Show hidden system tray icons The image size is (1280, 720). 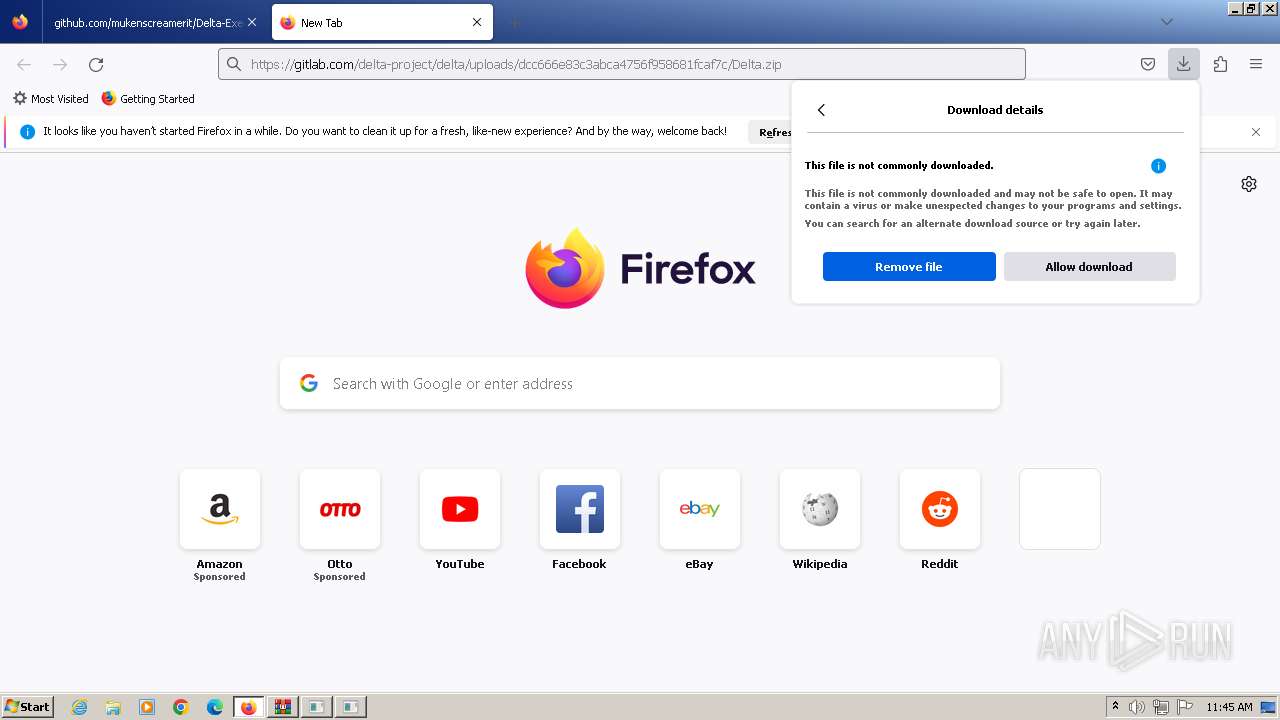click(1115, 707)
